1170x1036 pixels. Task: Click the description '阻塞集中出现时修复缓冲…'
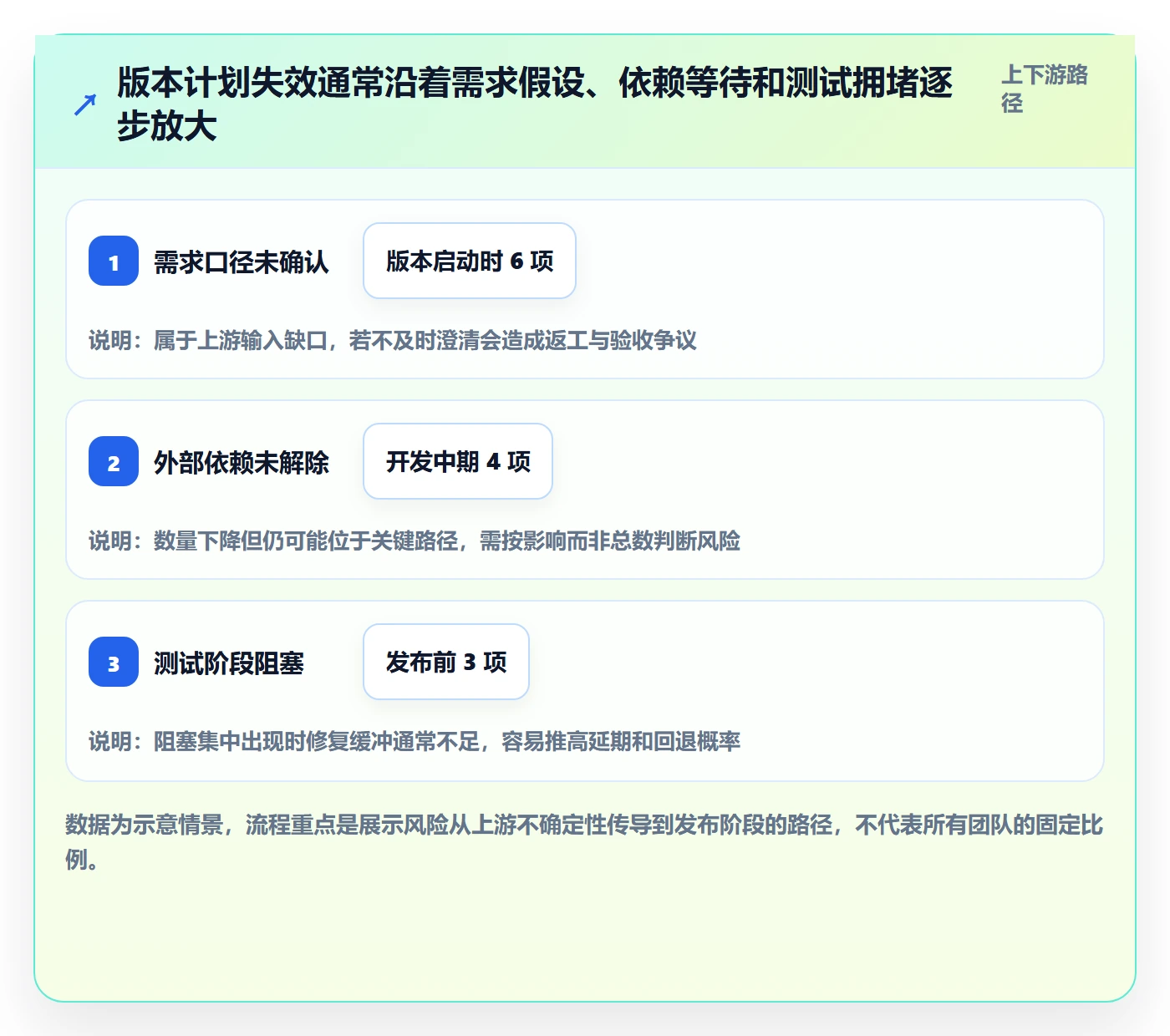[x=415, y=741]
